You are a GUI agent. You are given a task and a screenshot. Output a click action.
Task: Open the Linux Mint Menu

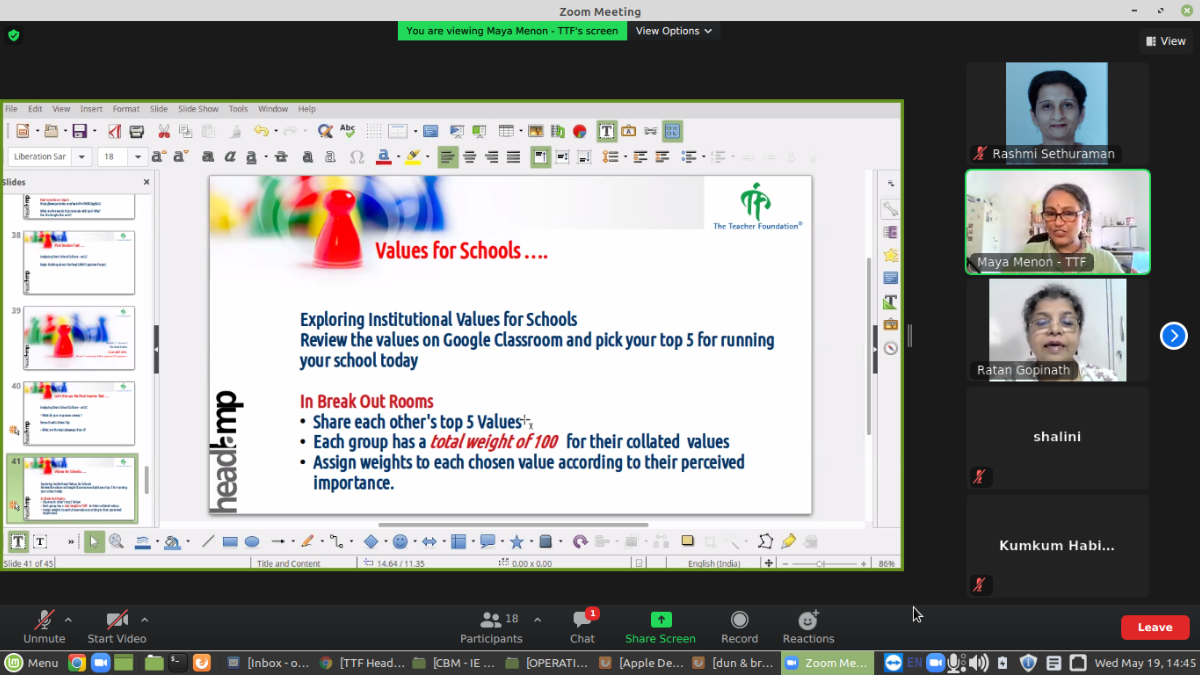coord(31,662)
